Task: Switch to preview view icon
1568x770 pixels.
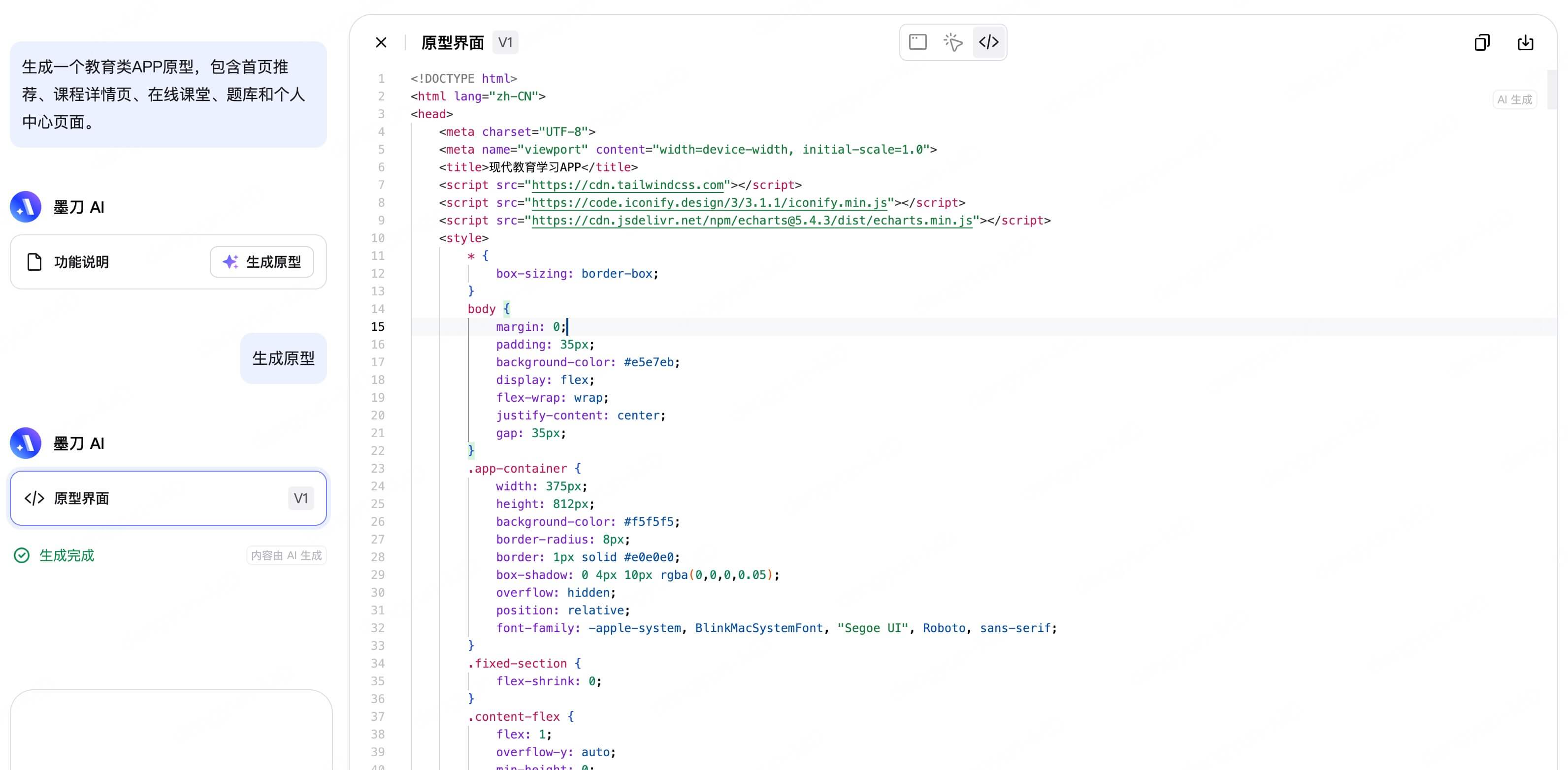Action: 917,42
